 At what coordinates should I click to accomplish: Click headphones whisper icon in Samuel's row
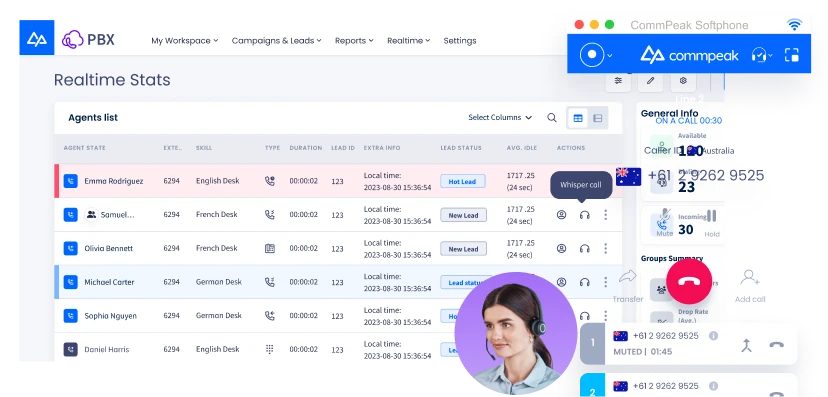click(585, 215)
